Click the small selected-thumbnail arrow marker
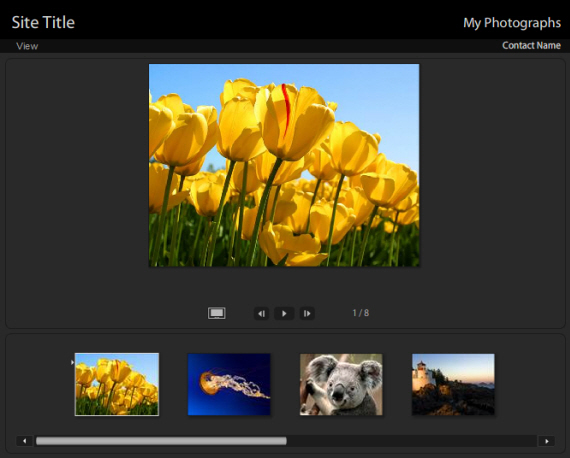 pos(72,362)
